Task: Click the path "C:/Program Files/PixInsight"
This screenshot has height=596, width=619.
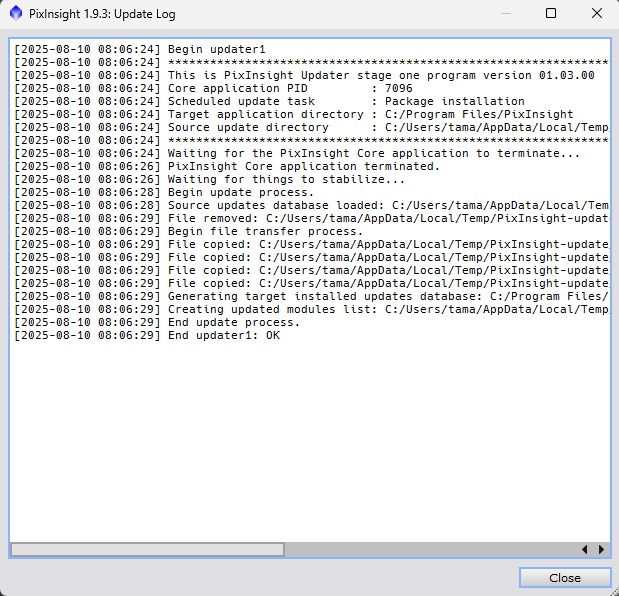Action: point(479,114)
